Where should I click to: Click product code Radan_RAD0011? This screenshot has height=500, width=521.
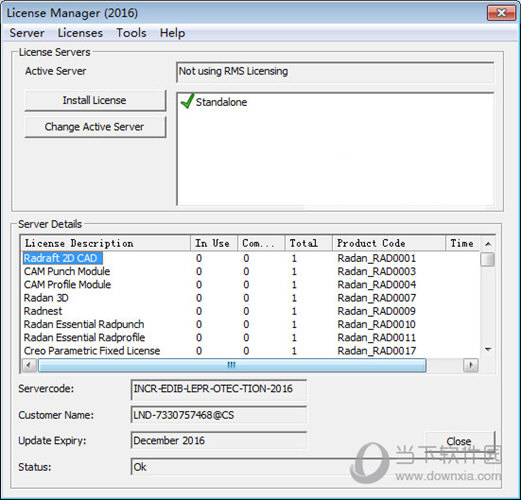tap(377, 337)
